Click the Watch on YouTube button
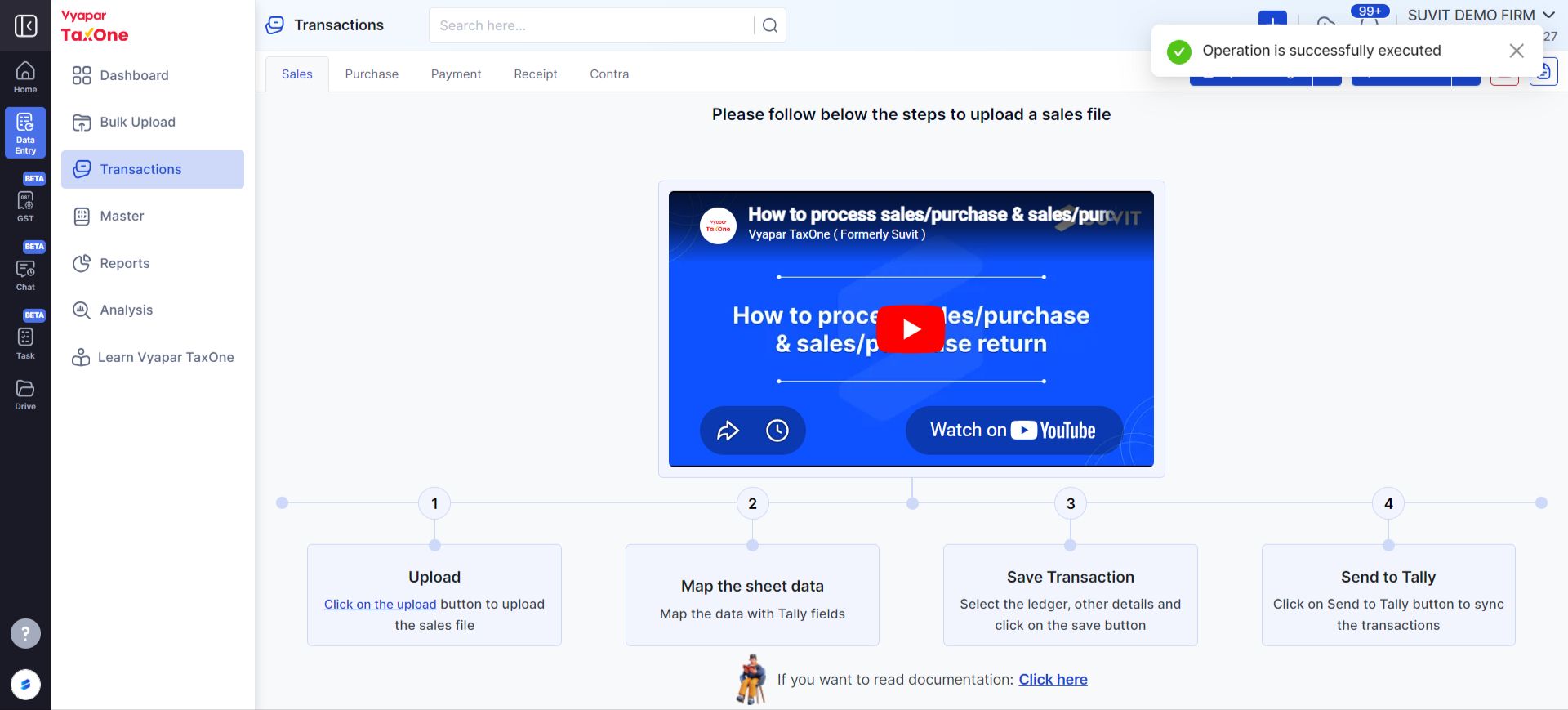Viewport: 1568px width, 710px height. 1013,431
